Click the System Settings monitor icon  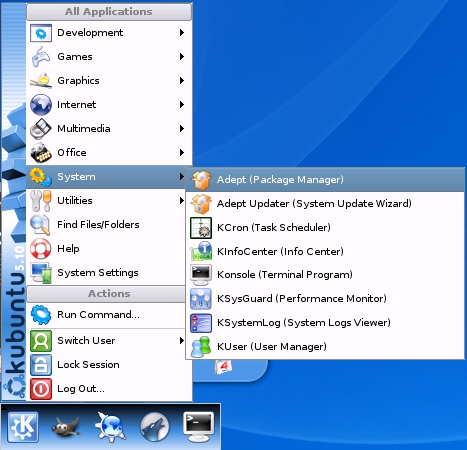tap(41, 273)
